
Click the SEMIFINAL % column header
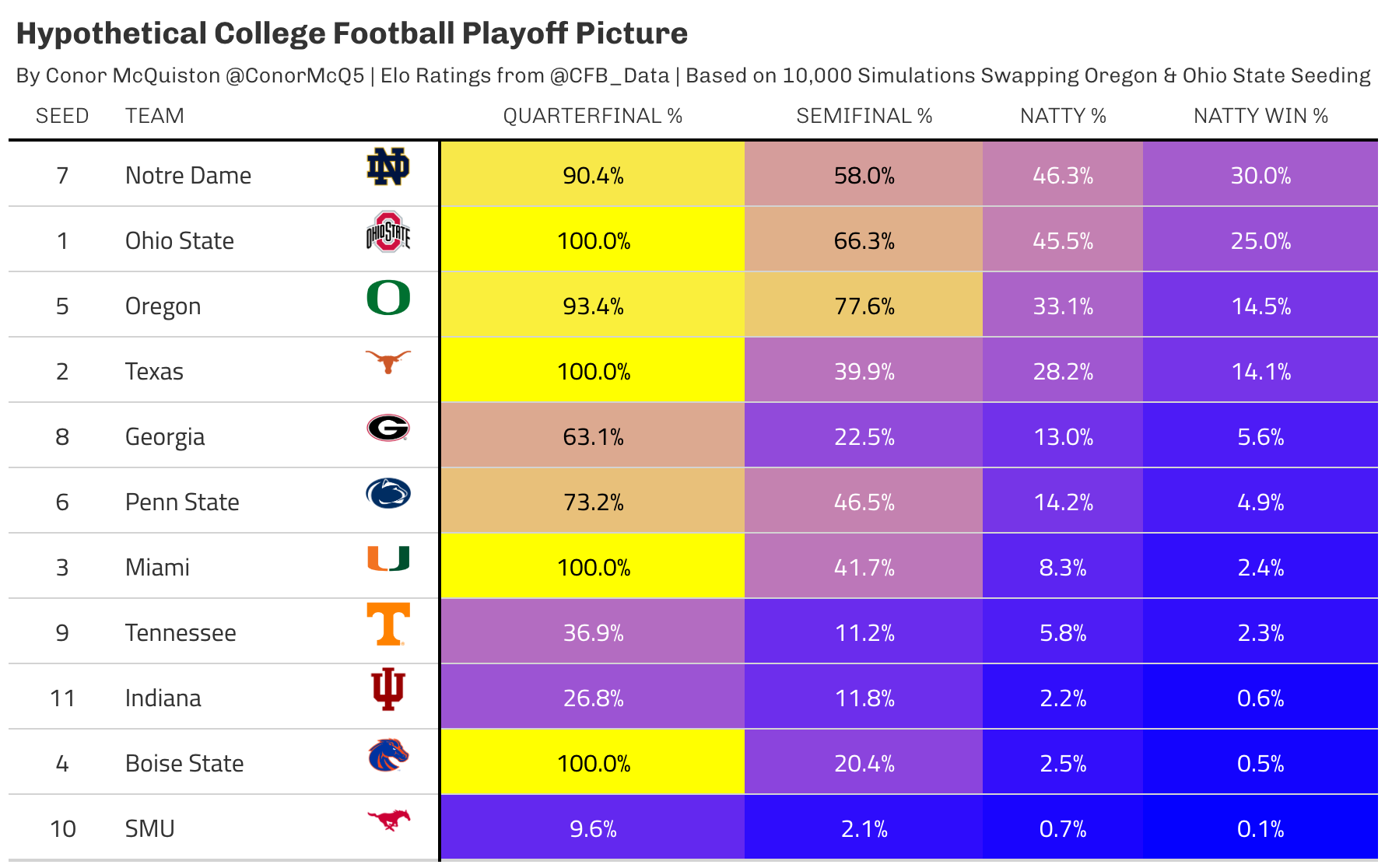point(864,116)
